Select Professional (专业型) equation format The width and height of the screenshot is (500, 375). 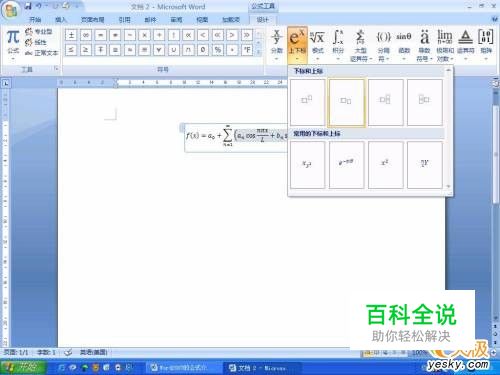point(39,32)
